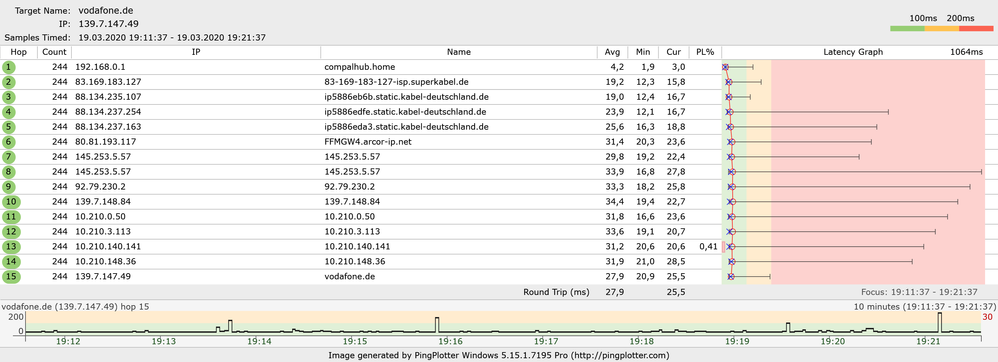Click the vodafone.de hop 15 graph title
This screenshot has height=362, width=998.
tap(76, 306)
